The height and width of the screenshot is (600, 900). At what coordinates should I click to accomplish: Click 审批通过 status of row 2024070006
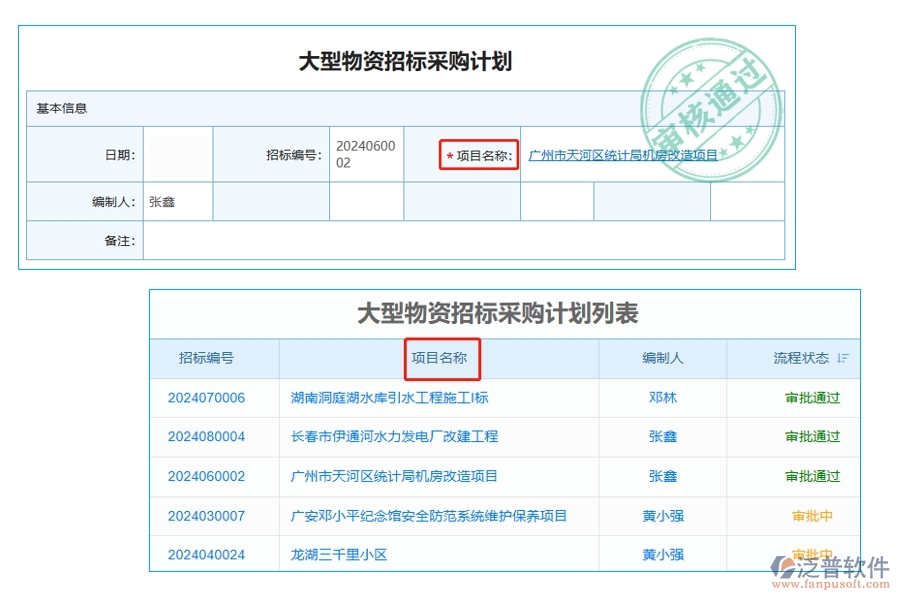coord(812,397)
